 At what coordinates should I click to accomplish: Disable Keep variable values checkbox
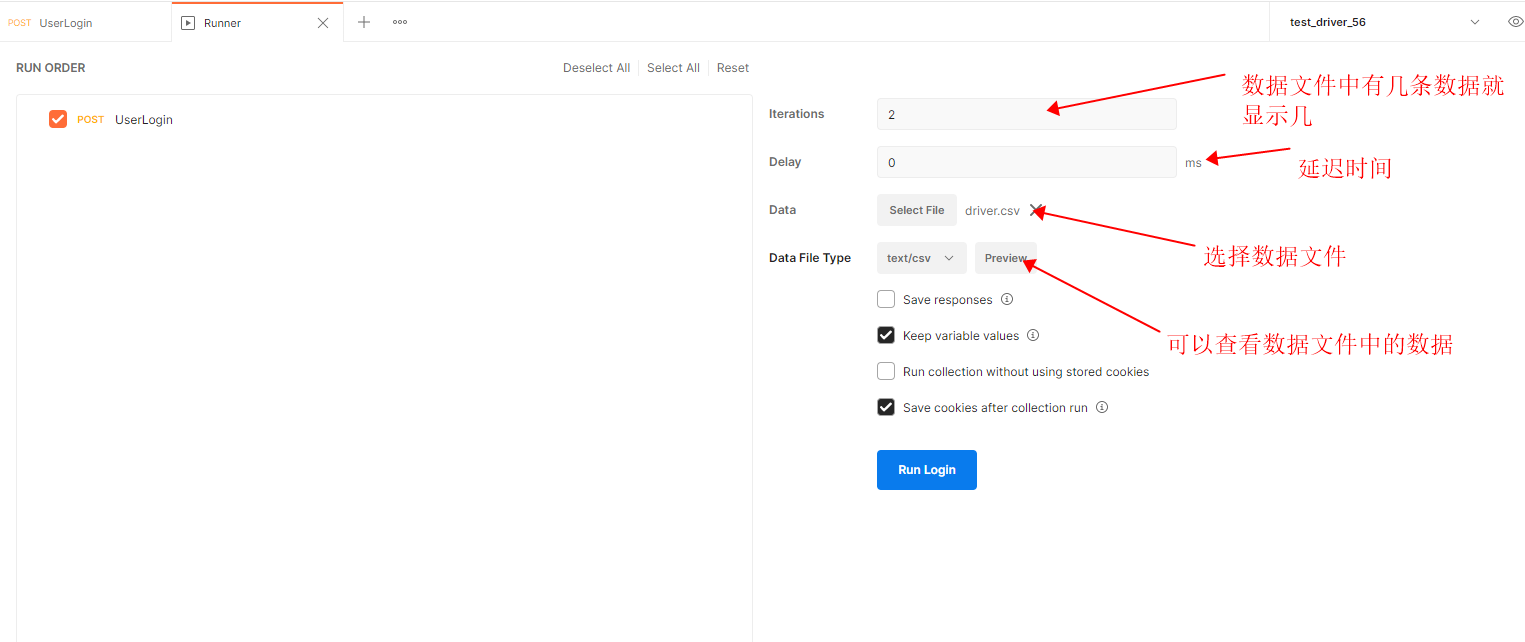point(886,335)
